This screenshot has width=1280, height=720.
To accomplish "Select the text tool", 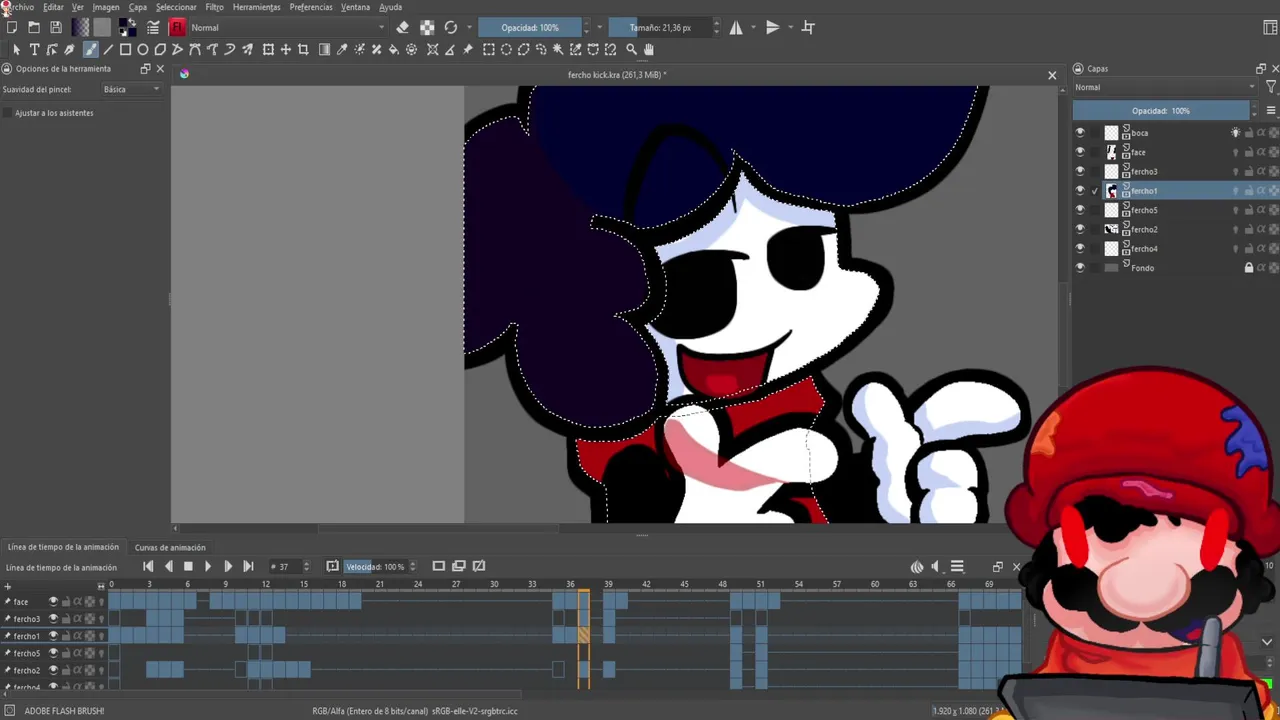I will tap(34, 49).
